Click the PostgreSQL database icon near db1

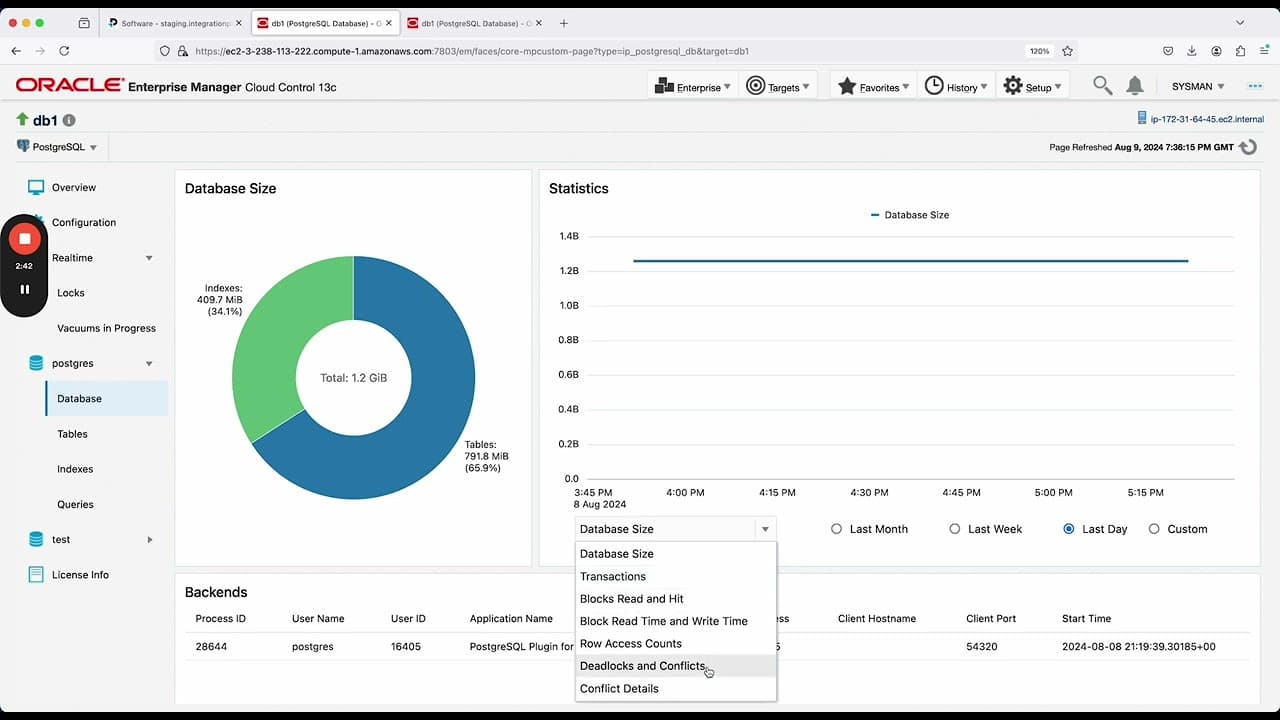pyautogui.click(x=21, y=146)
